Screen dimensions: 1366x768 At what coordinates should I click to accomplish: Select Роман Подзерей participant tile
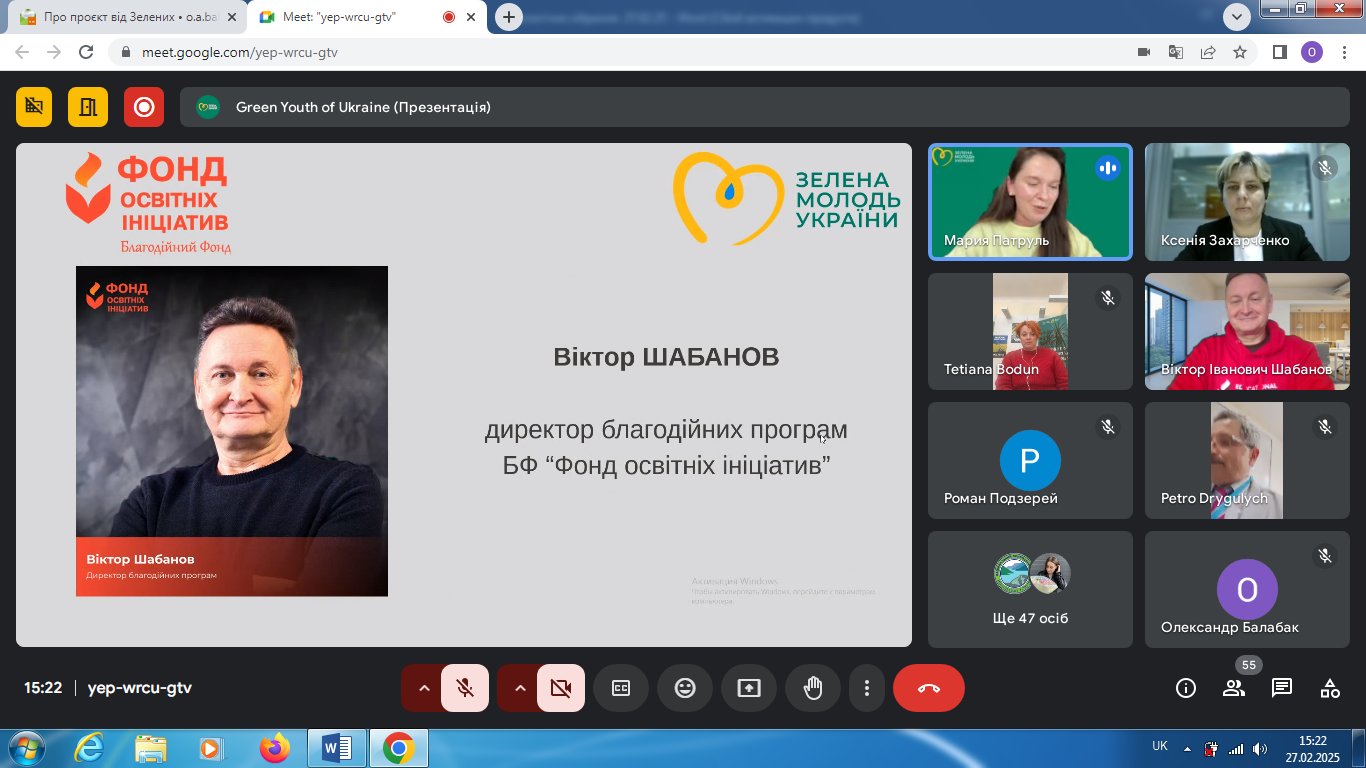(x=1030, y=460)
